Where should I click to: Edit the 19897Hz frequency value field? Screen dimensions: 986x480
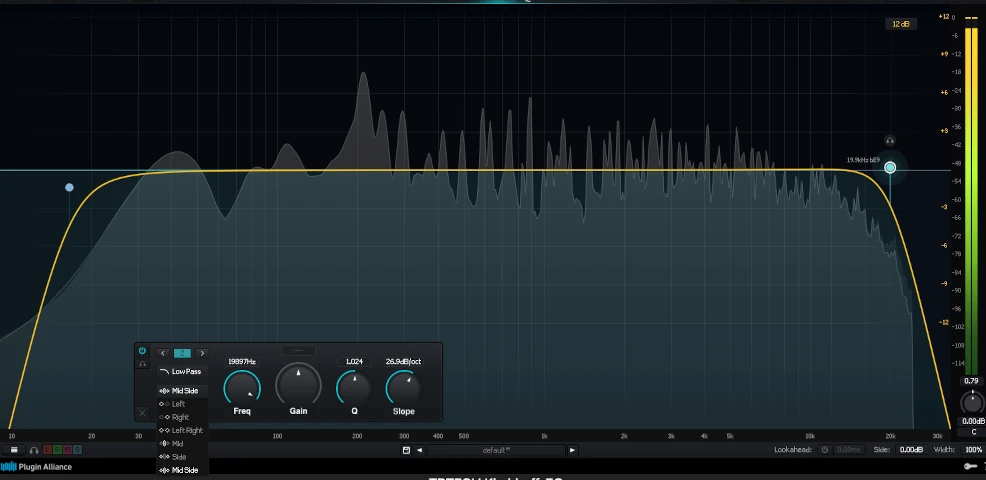(x=242, y=362)
